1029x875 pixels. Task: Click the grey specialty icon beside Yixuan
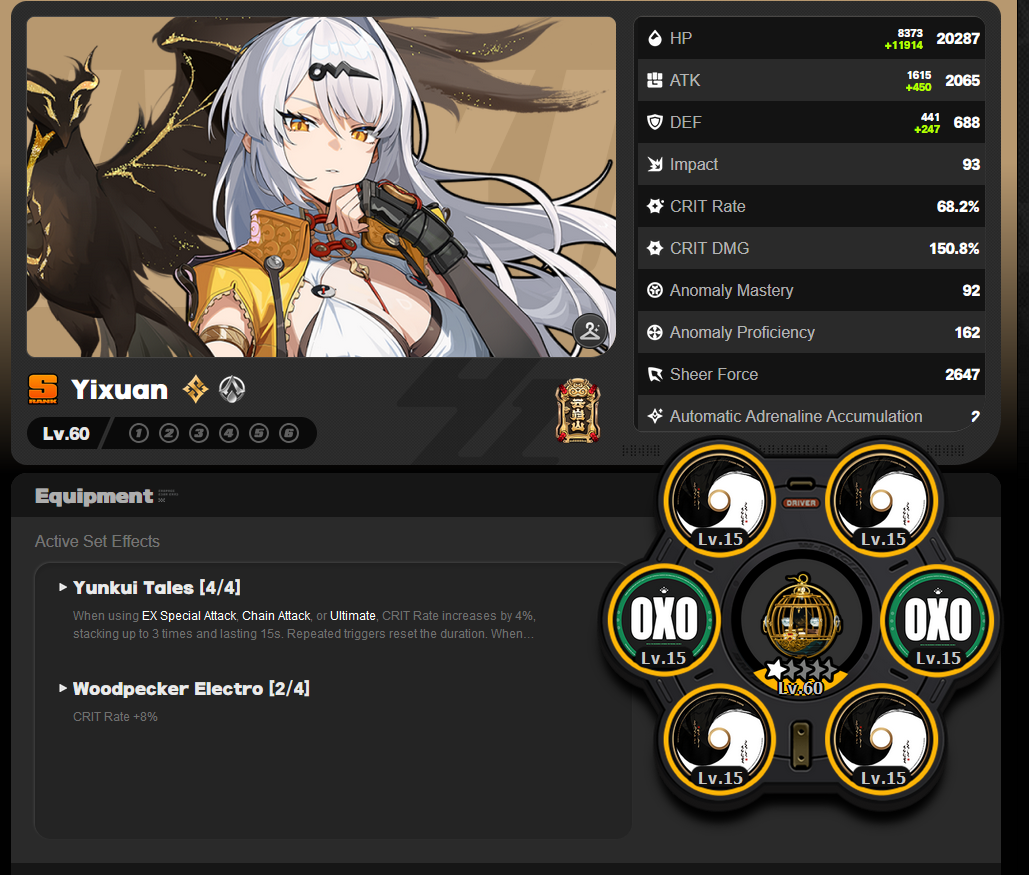[x=232, y=389]
